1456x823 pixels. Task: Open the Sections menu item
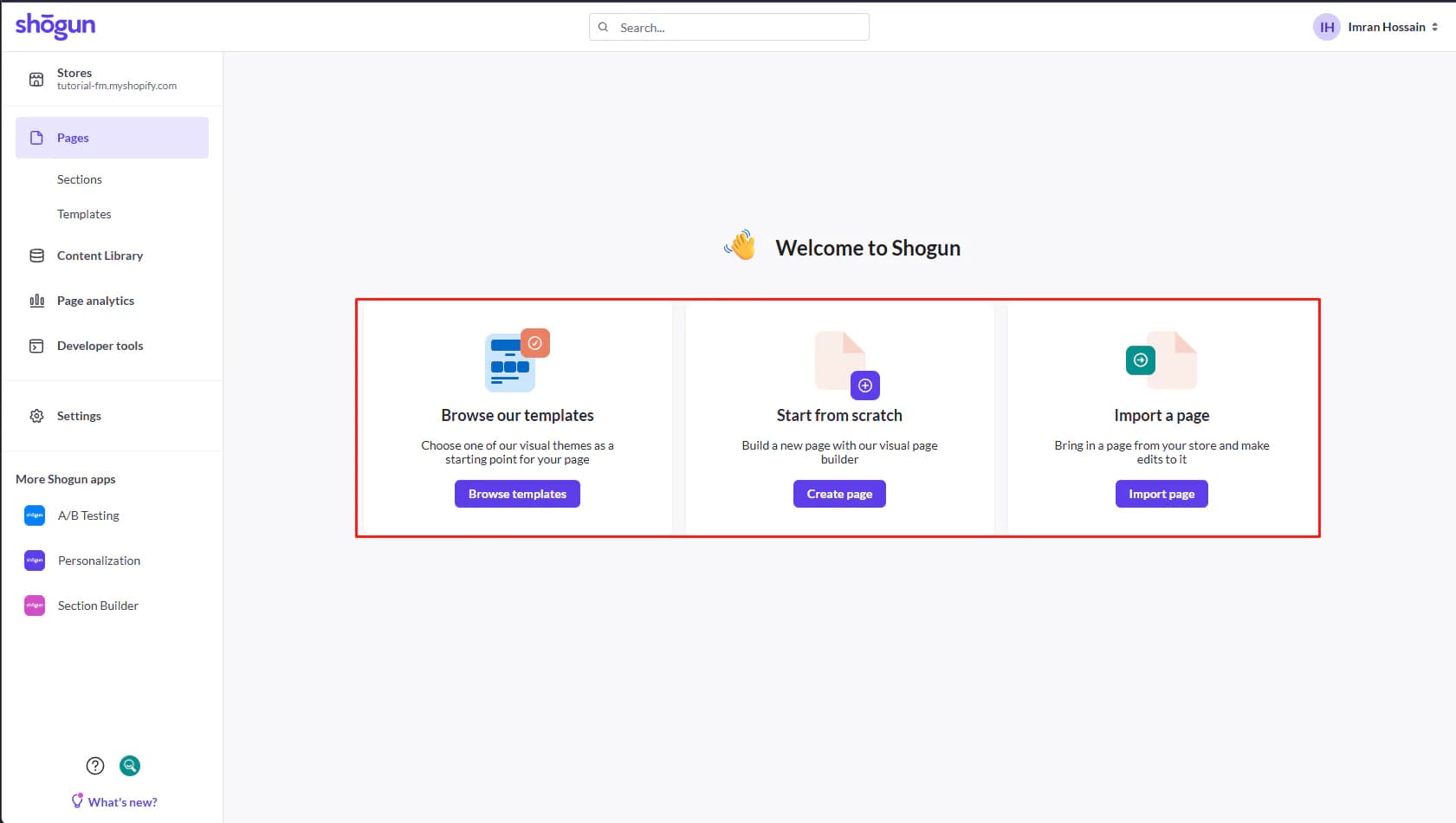click(x=80, y=179)
